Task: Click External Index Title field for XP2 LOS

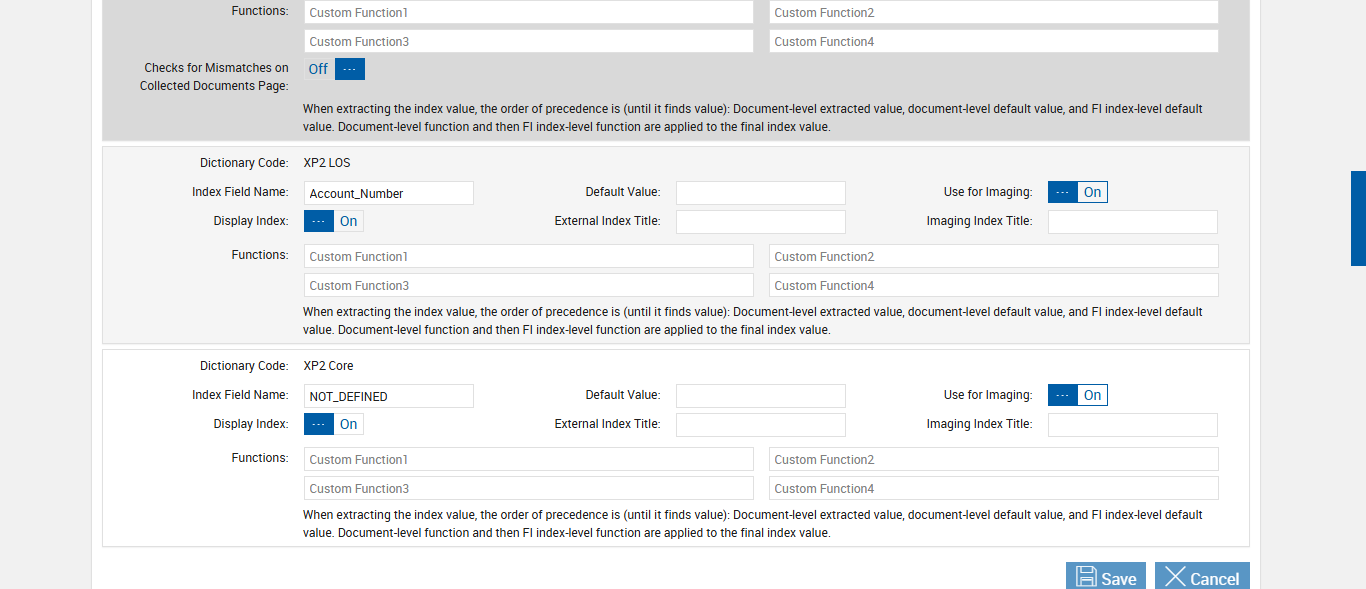Action: point(760,222)
